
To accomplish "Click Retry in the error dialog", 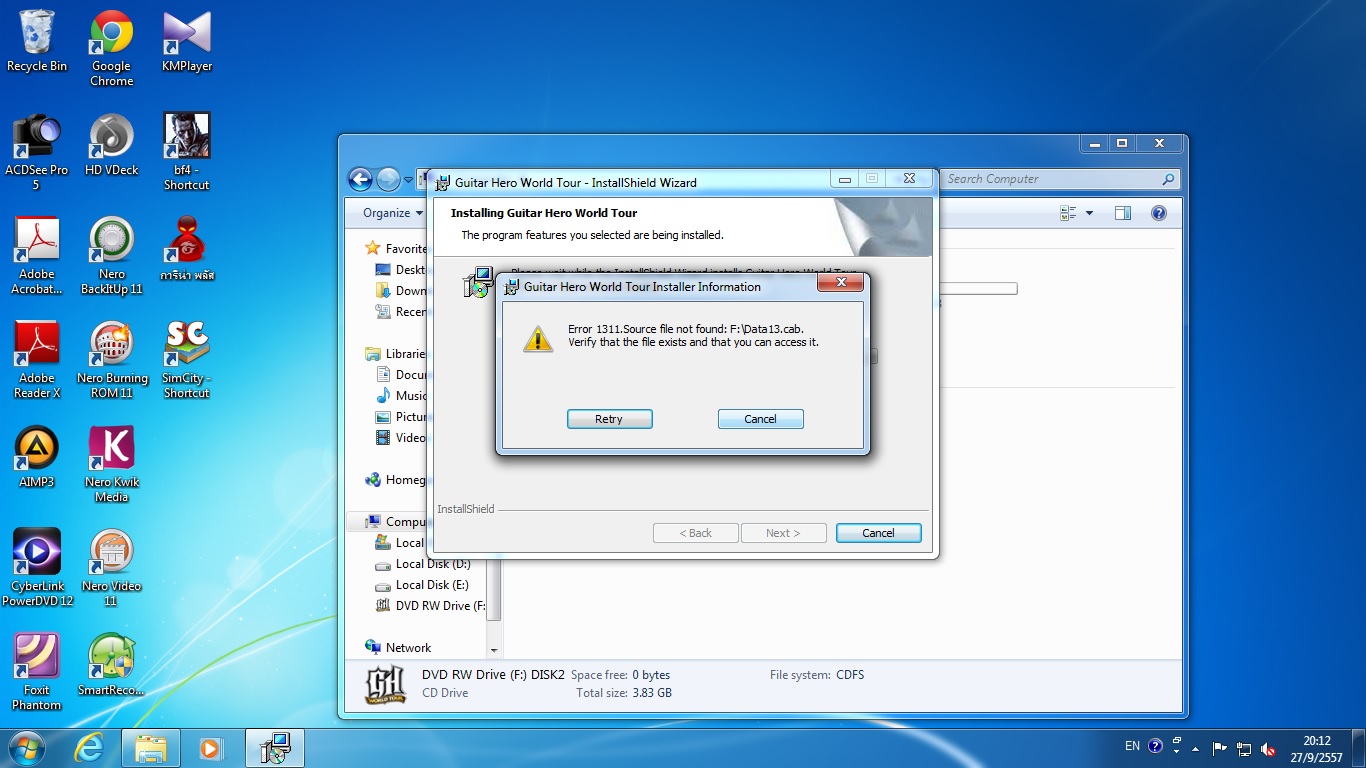I will [x=609, y=419].
